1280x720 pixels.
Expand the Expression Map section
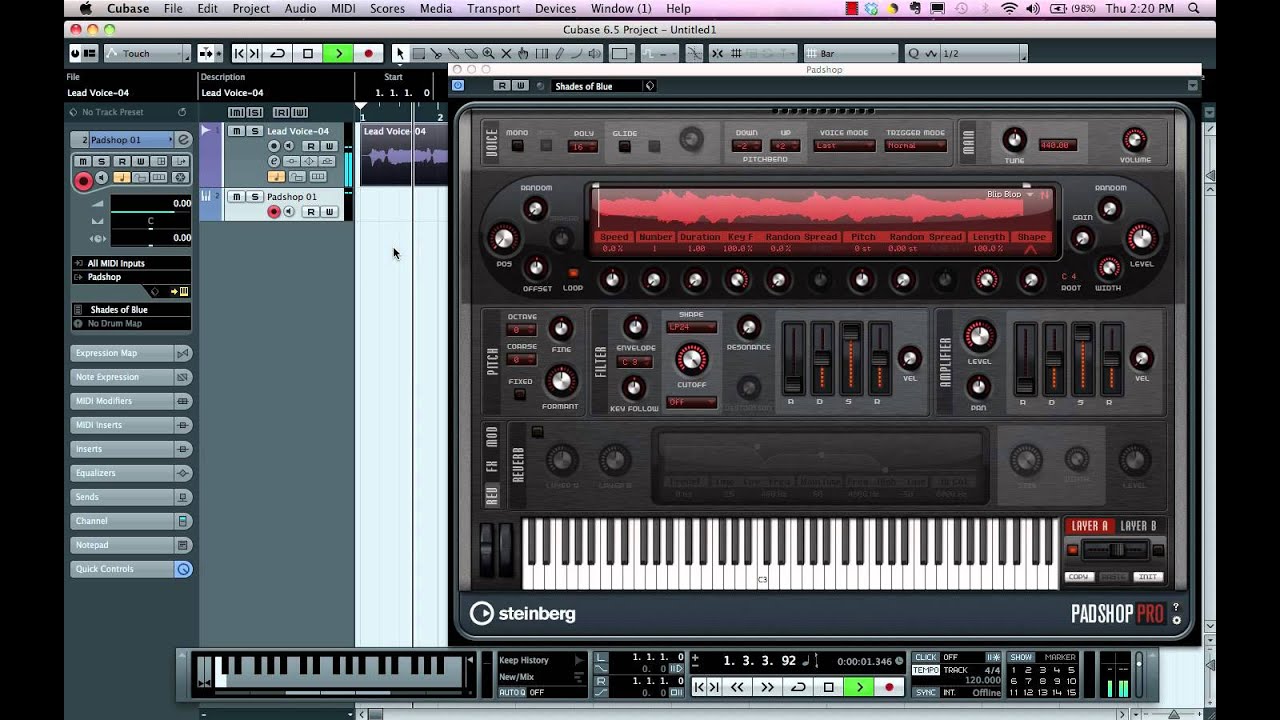pos(130,353)
